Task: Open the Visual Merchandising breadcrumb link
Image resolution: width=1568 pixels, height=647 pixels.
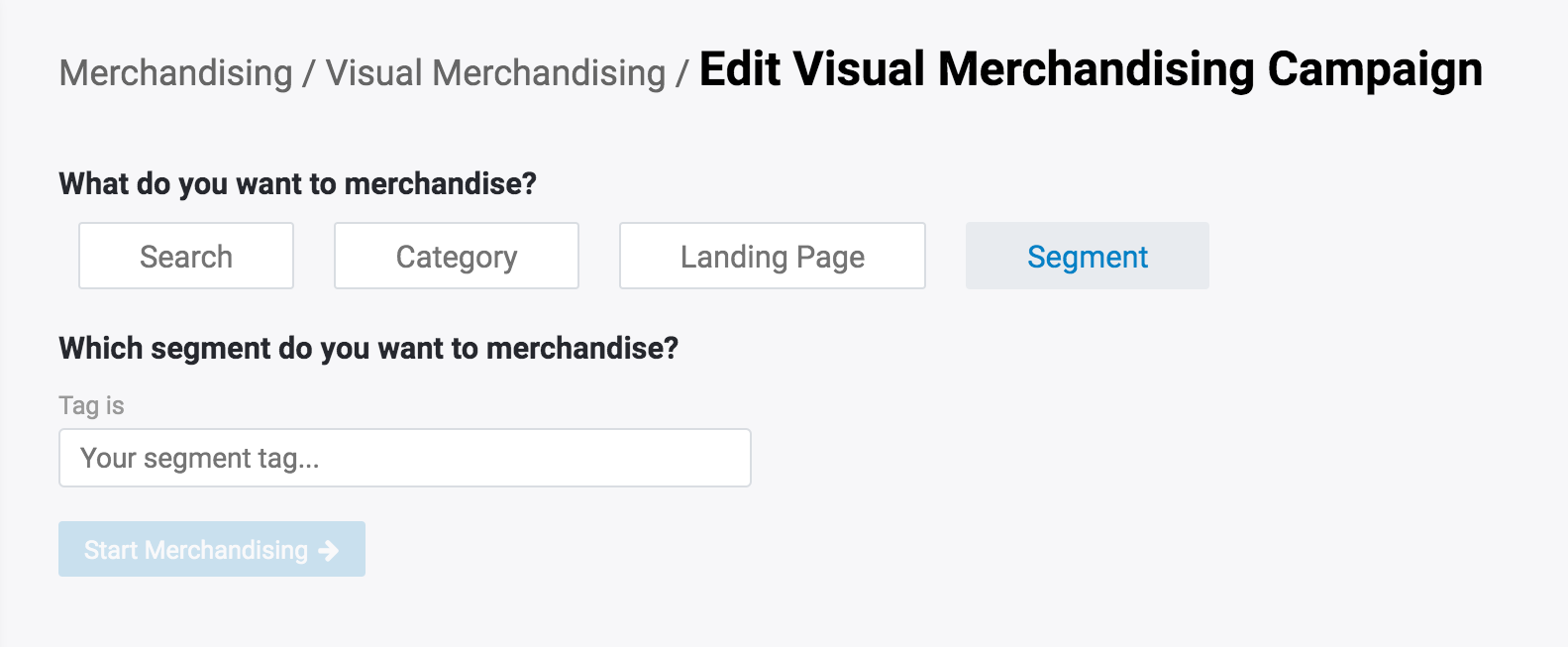Action: pos(495,73)
